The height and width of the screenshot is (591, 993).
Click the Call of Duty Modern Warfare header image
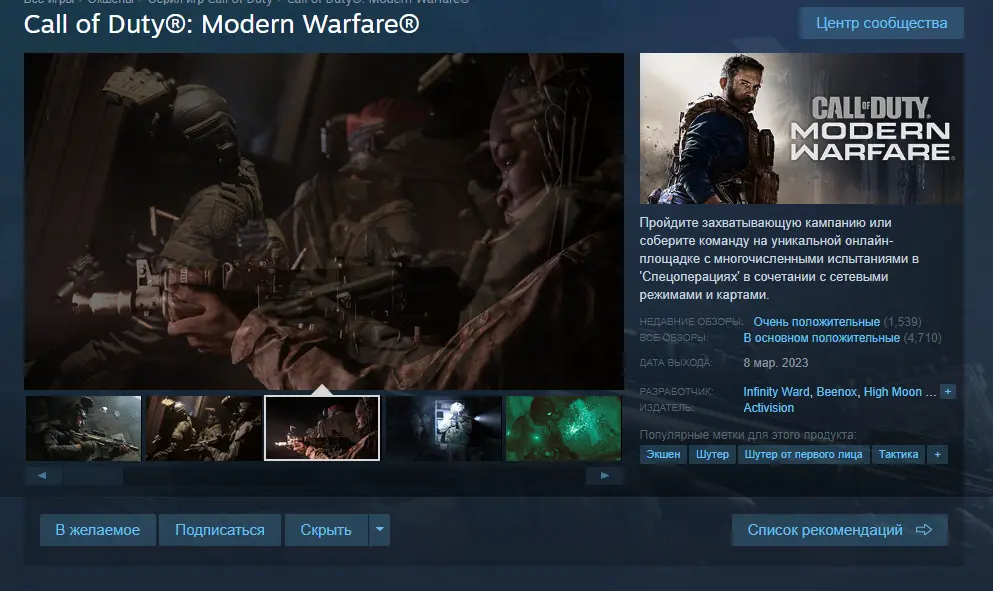(802, 128)
